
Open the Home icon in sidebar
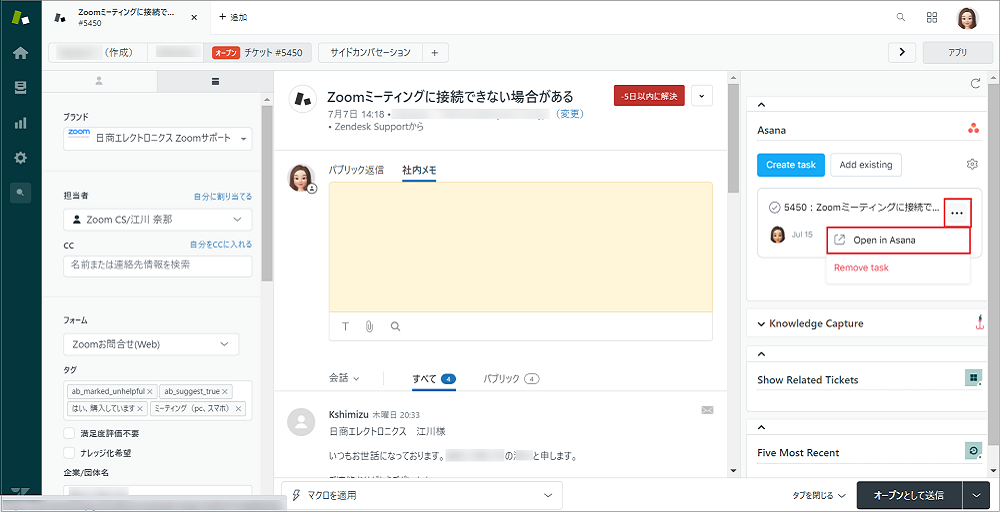click(x=20, y=53)
